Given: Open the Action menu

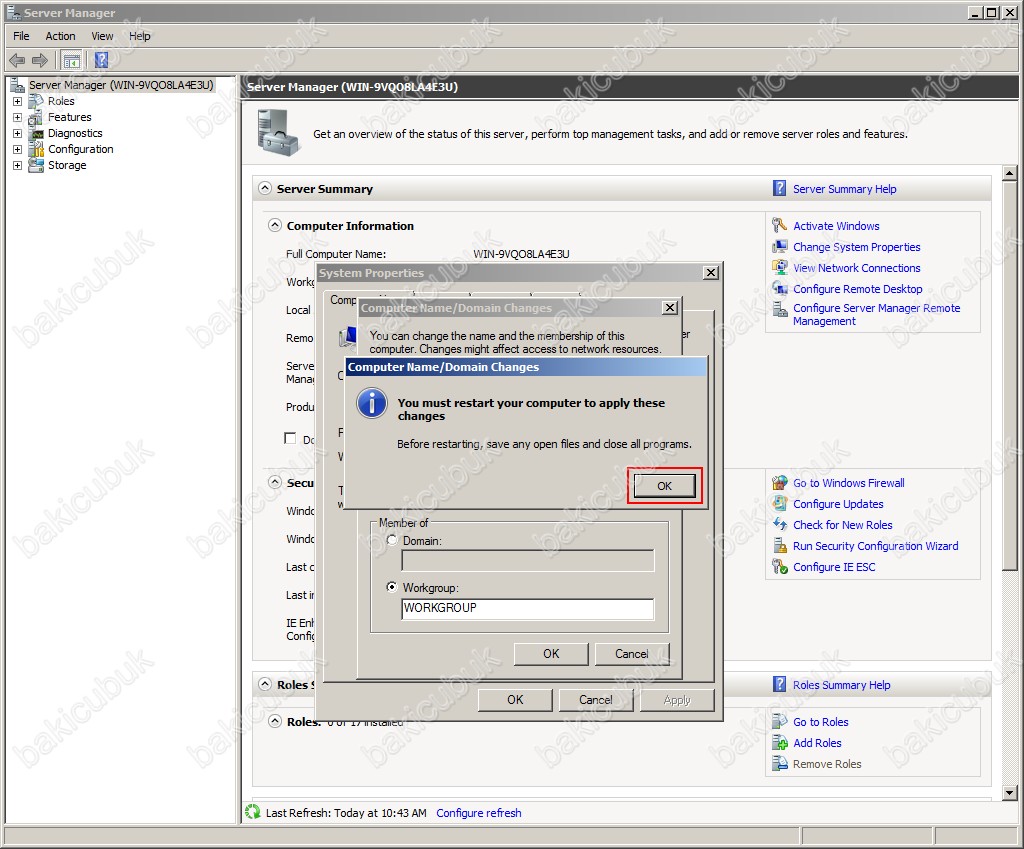Looking at the screenshot, I should coord(60,36).
